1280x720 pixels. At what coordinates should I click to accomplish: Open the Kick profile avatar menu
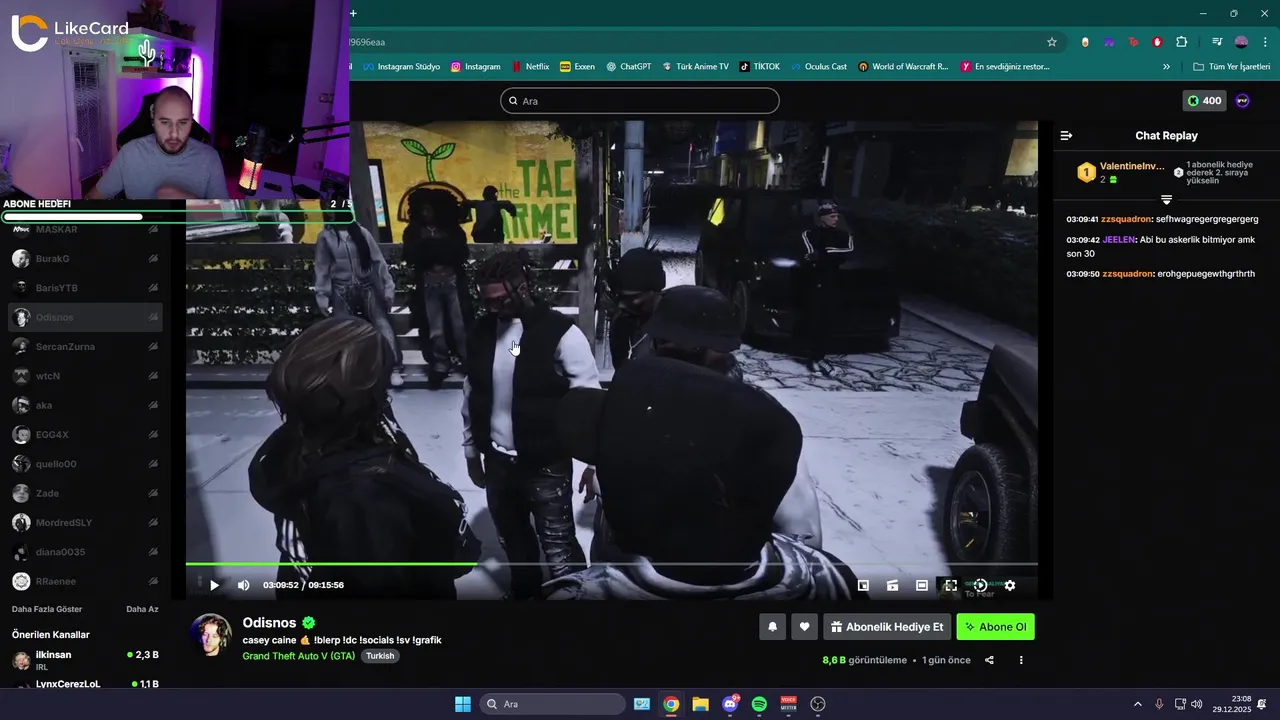click(x=1243, y=101)
